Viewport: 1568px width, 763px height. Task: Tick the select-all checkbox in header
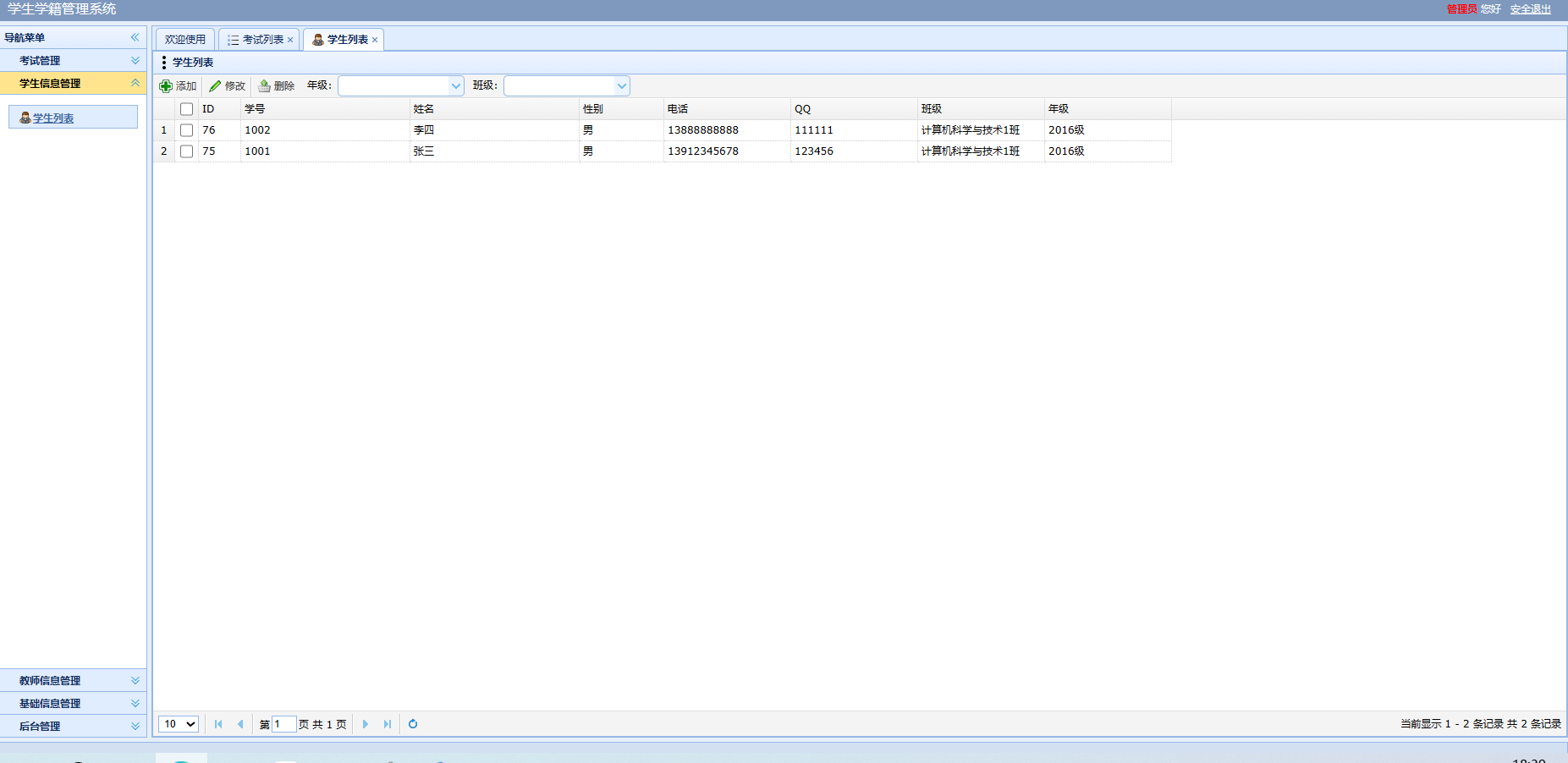pos(187,109)
